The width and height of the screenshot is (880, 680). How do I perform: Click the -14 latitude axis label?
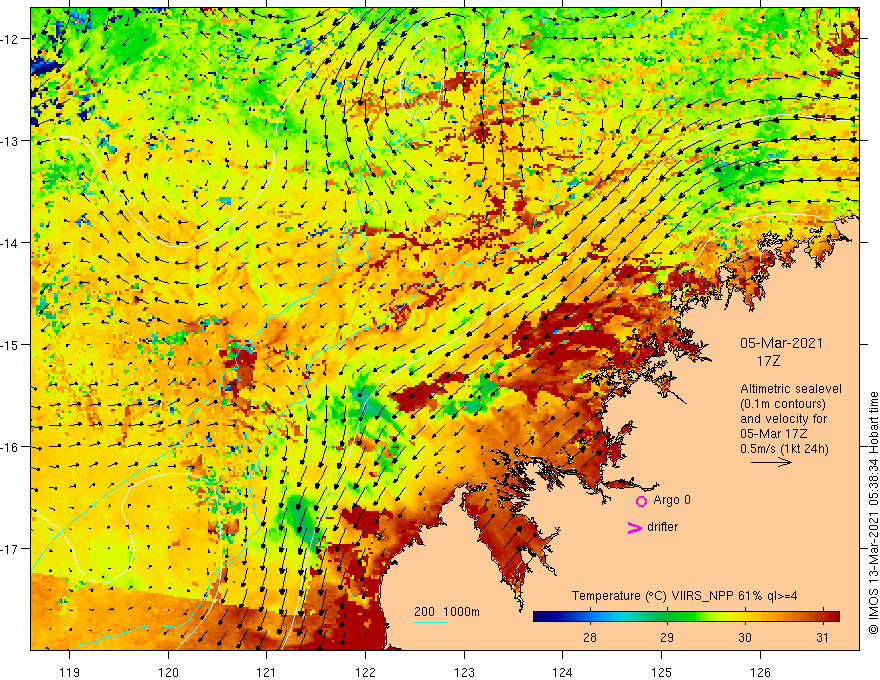click(10, 243)
